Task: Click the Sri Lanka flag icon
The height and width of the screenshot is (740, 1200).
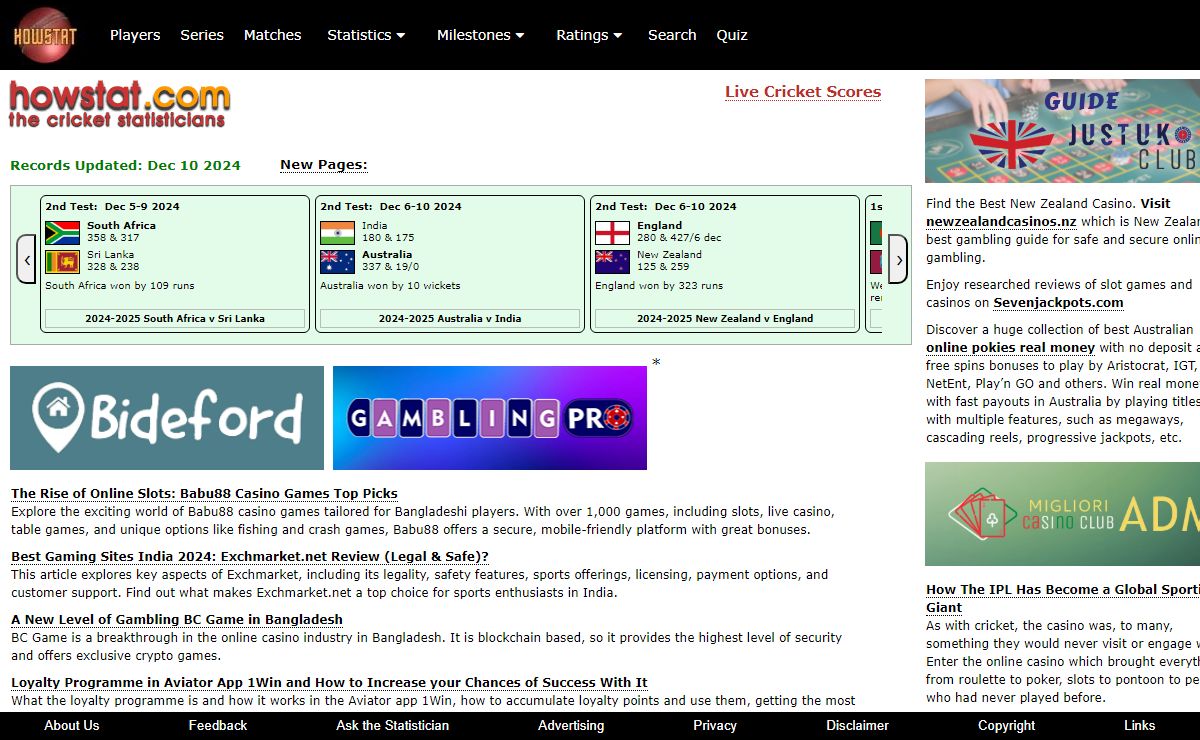Action: click(62, 262)
